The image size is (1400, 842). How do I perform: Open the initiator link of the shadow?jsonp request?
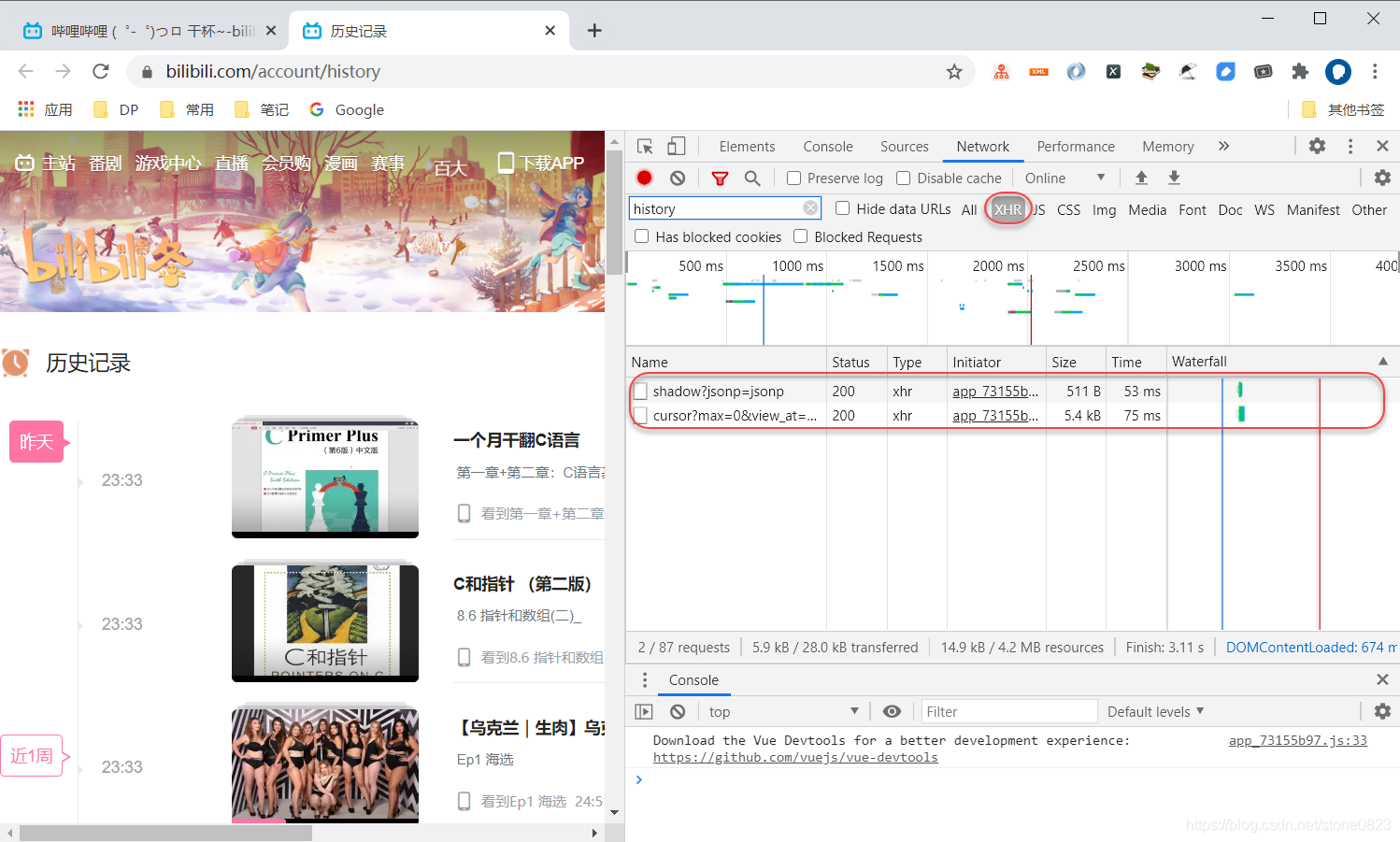(x=995, y=391)
